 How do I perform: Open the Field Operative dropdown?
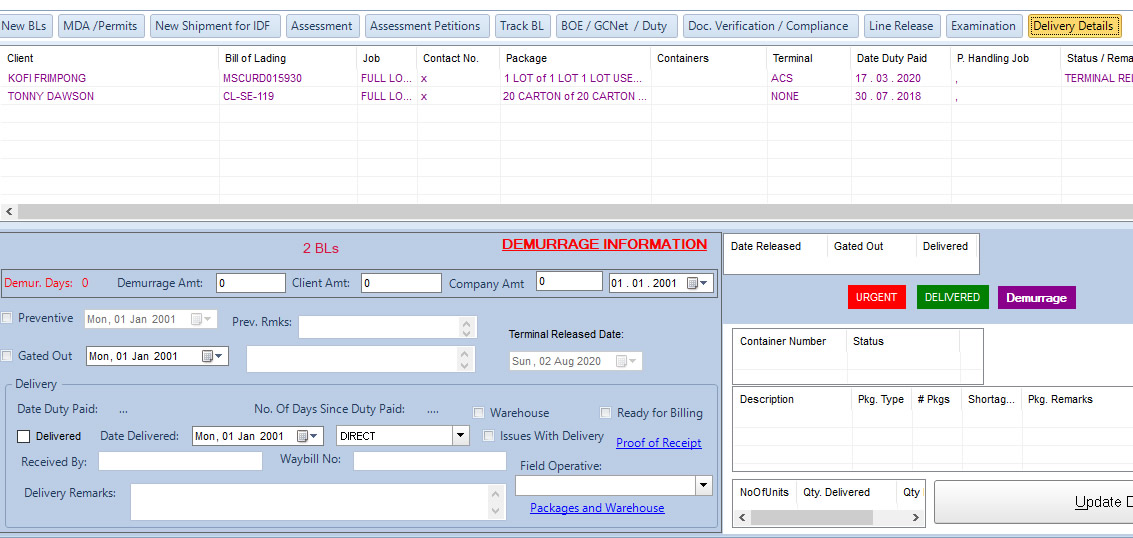703,485
